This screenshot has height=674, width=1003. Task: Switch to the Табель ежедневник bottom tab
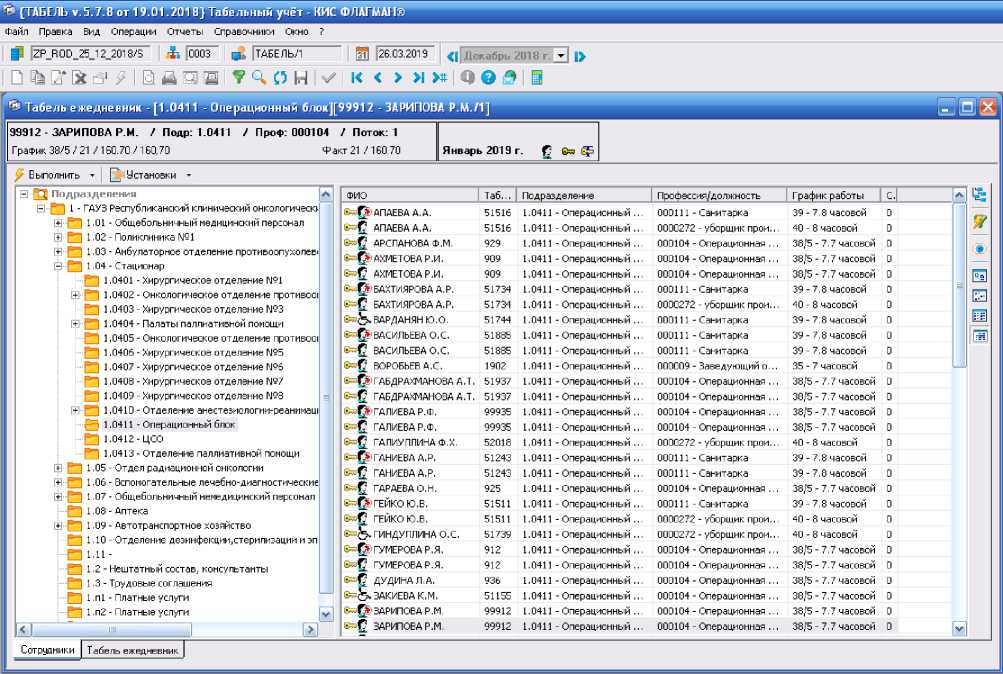point(132,650)
